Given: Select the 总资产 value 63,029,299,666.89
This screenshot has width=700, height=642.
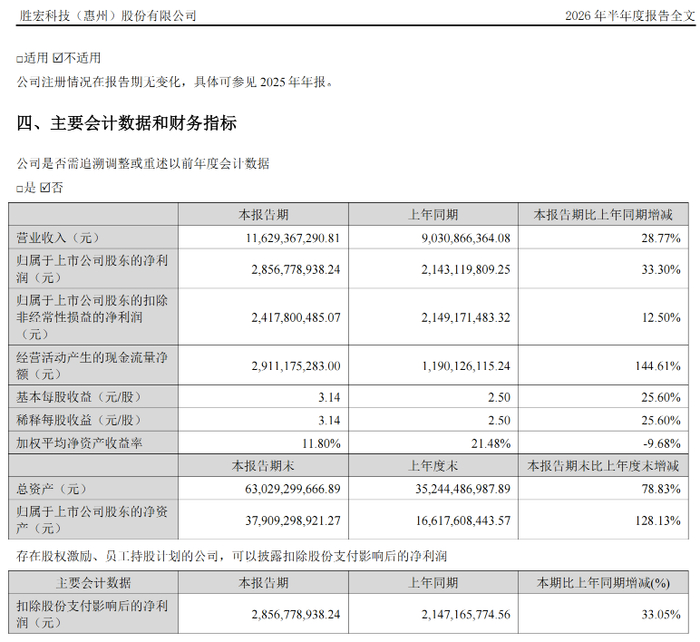Looking at the screenshot, I should click(293, 489).
